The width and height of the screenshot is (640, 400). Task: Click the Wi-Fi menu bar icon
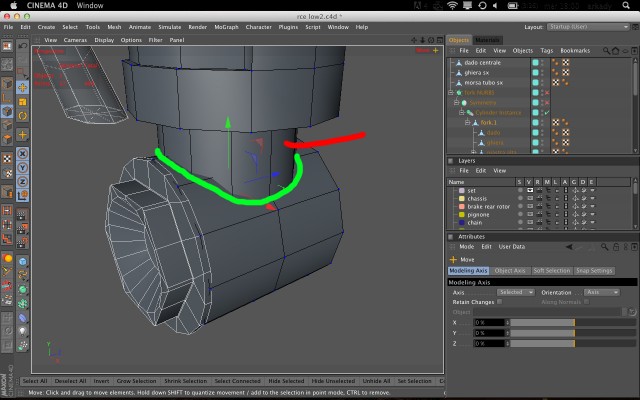coord(452,5)
